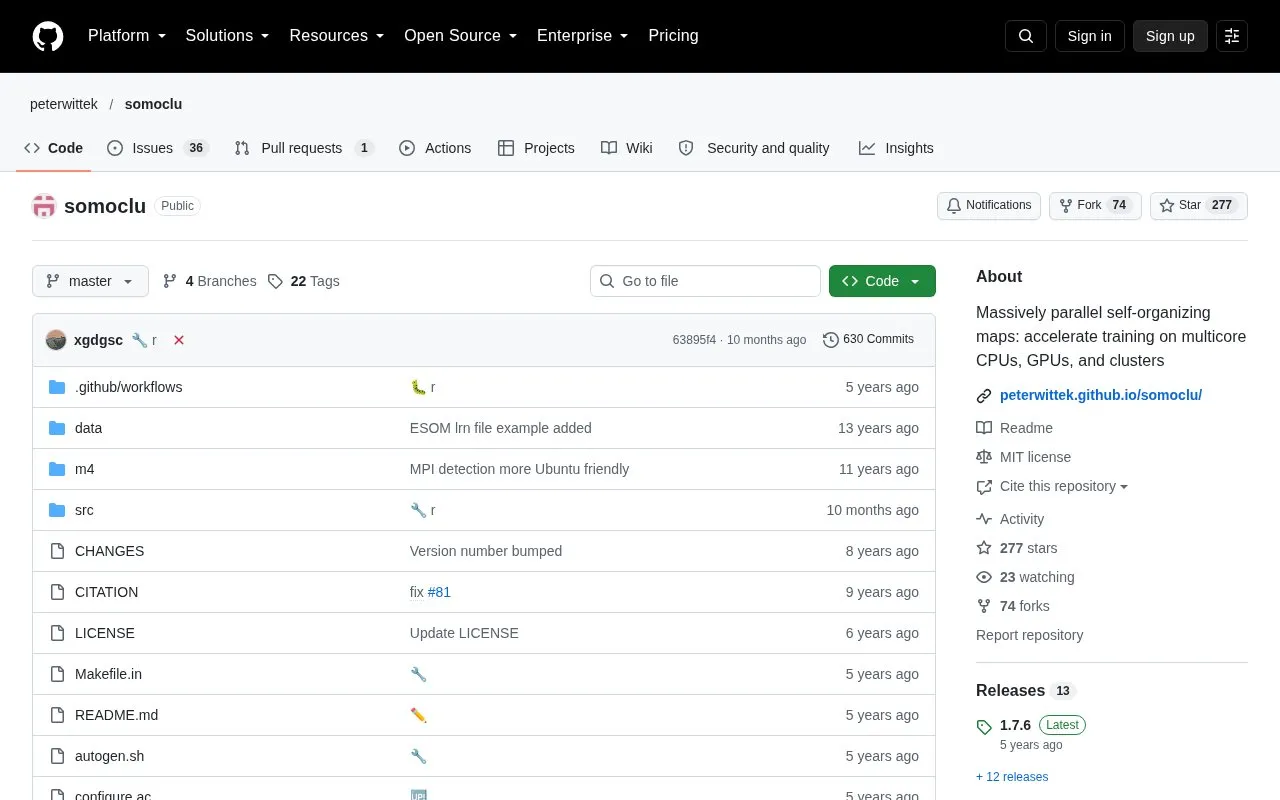Expand the master branch dropdown
This screenshot has width=1280, height=800.
click(90, 281)
